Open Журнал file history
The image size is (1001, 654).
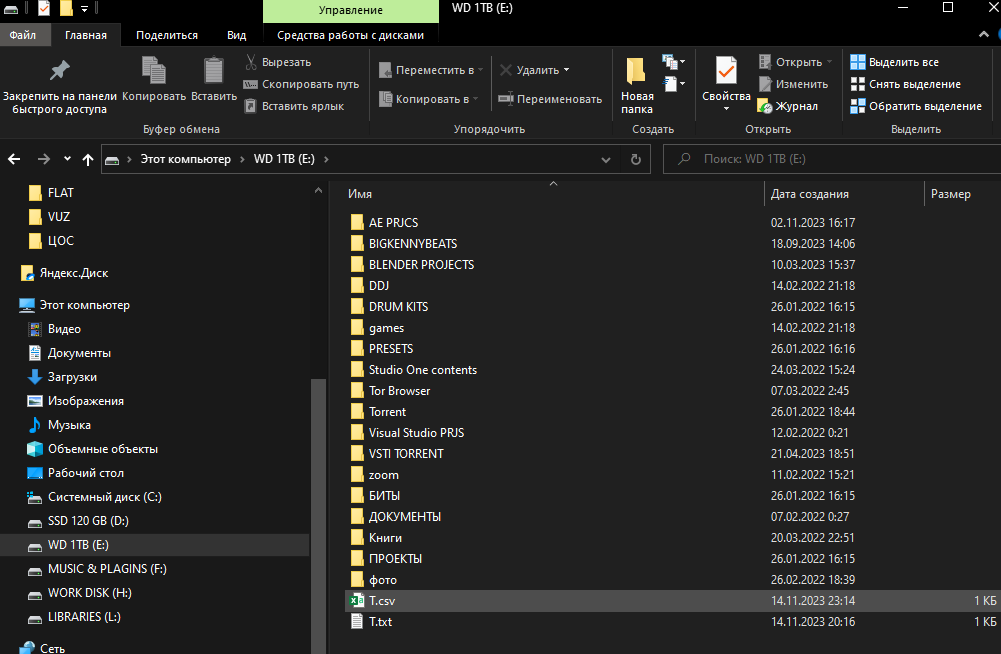[787, 106]
